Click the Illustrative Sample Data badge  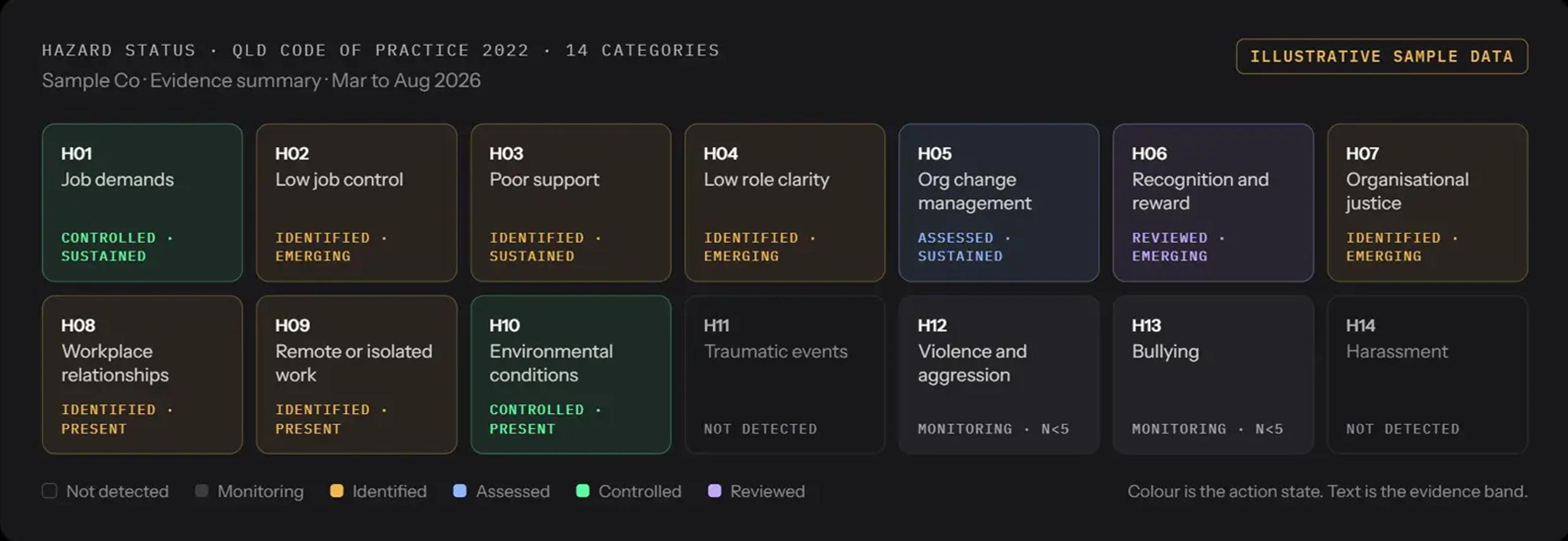click(1382, 56)
